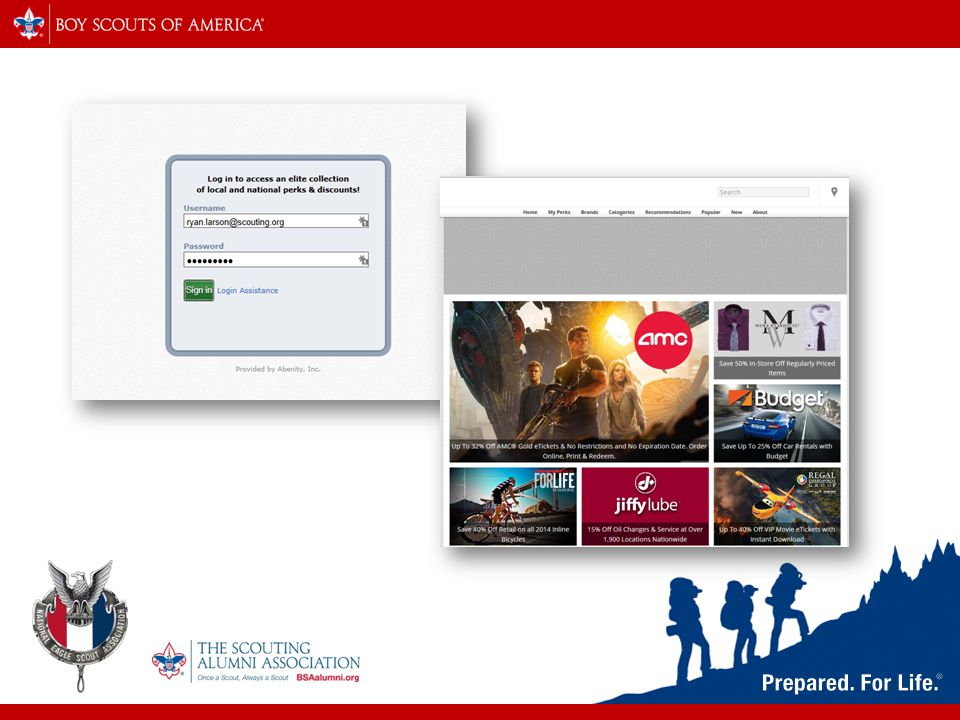Open the Home menu item
Viewport: 960px width, 720px height.
tap(530, 212)
